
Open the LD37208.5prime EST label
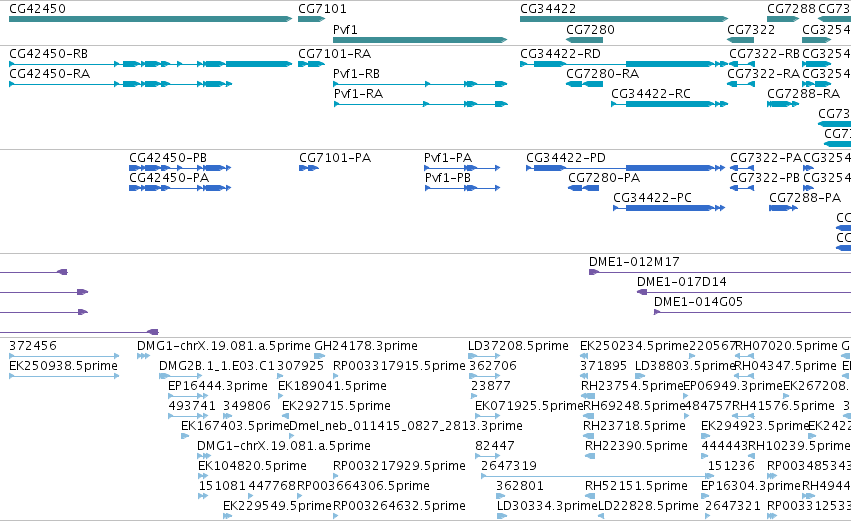pos(518,346)
